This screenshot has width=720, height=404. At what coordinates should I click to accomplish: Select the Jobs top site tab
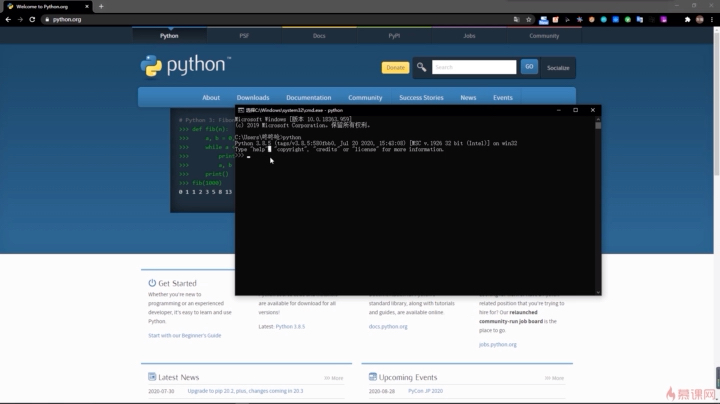469,35
